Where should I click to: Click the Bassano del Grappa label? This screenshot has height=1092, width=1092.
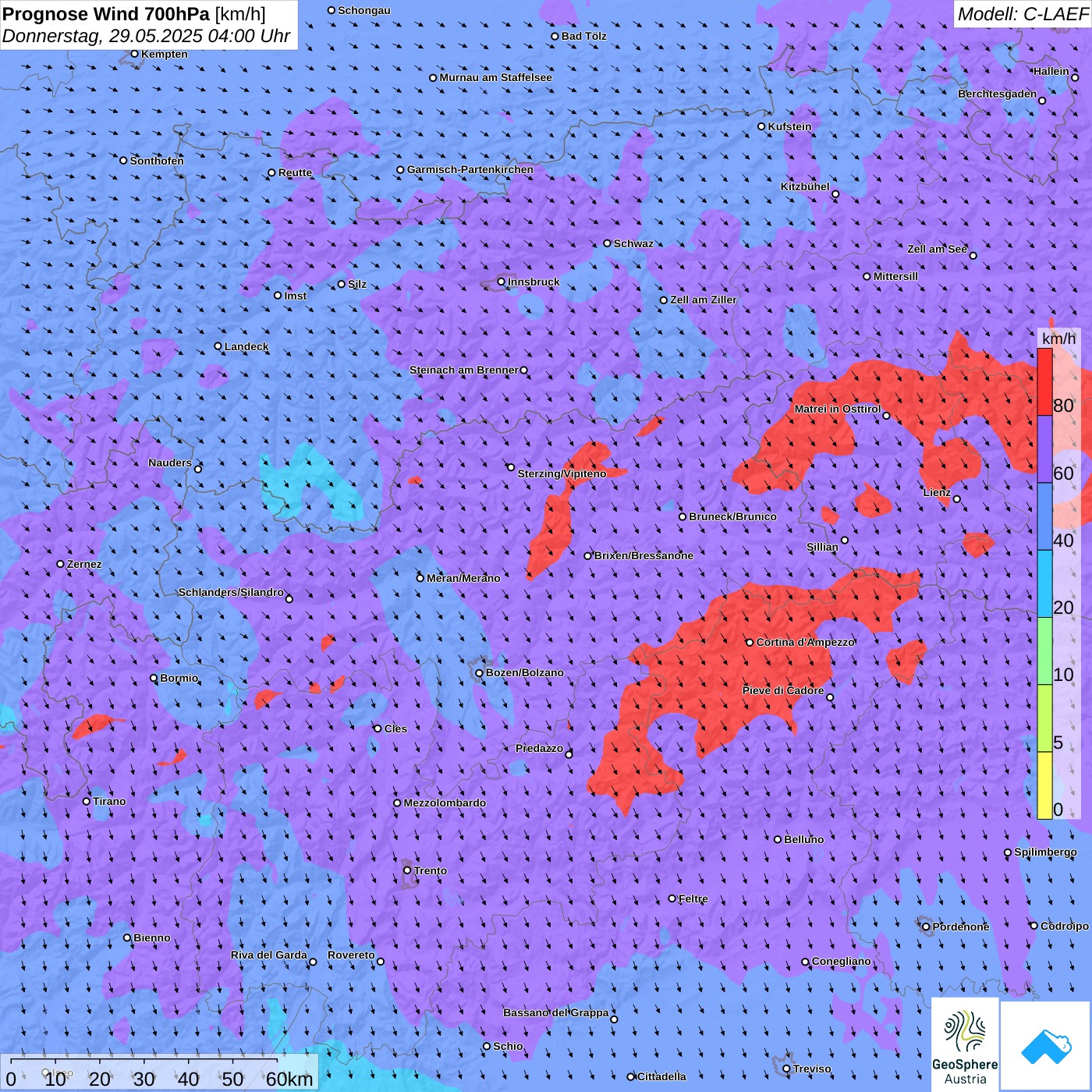coord(556,1012)
